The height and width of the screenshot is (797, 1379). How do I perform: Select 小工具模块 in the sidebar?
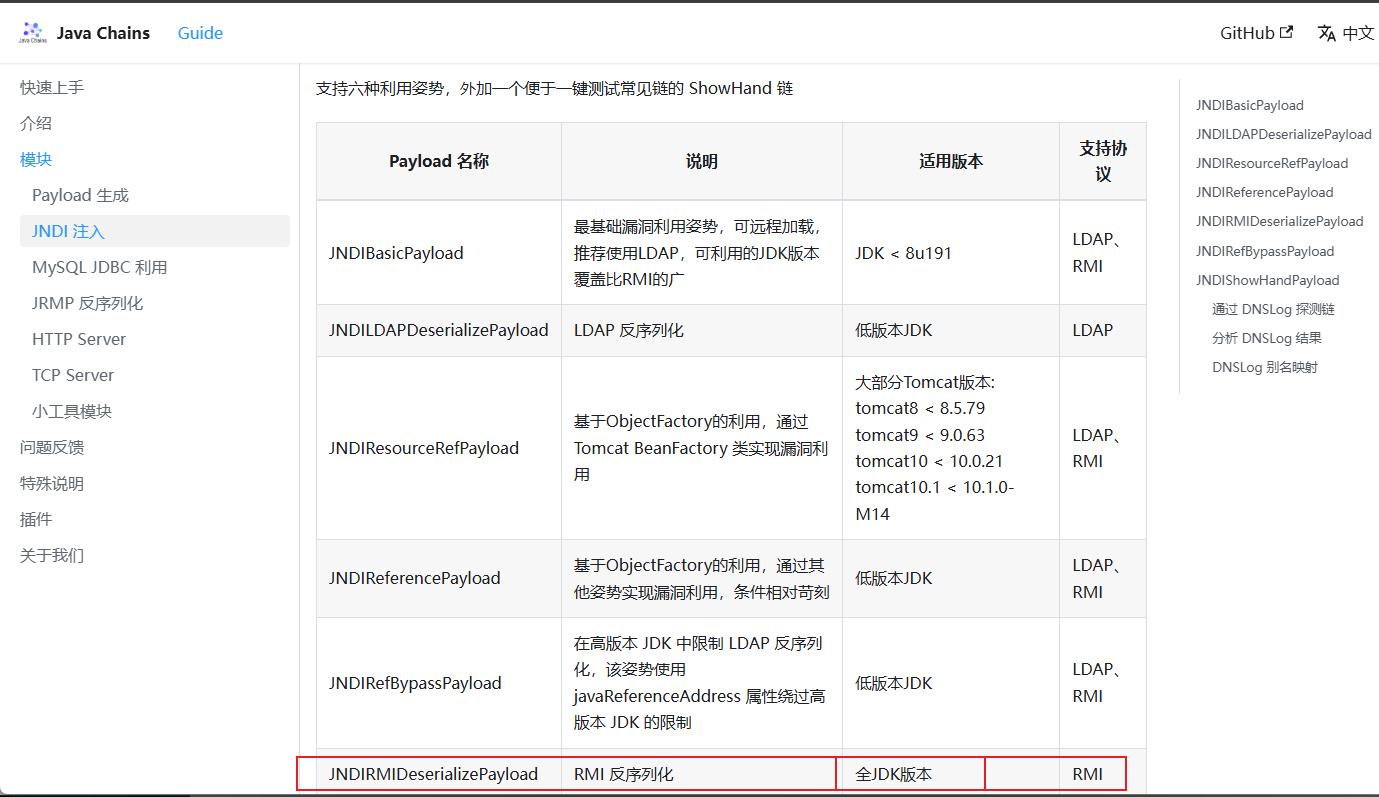72,412
